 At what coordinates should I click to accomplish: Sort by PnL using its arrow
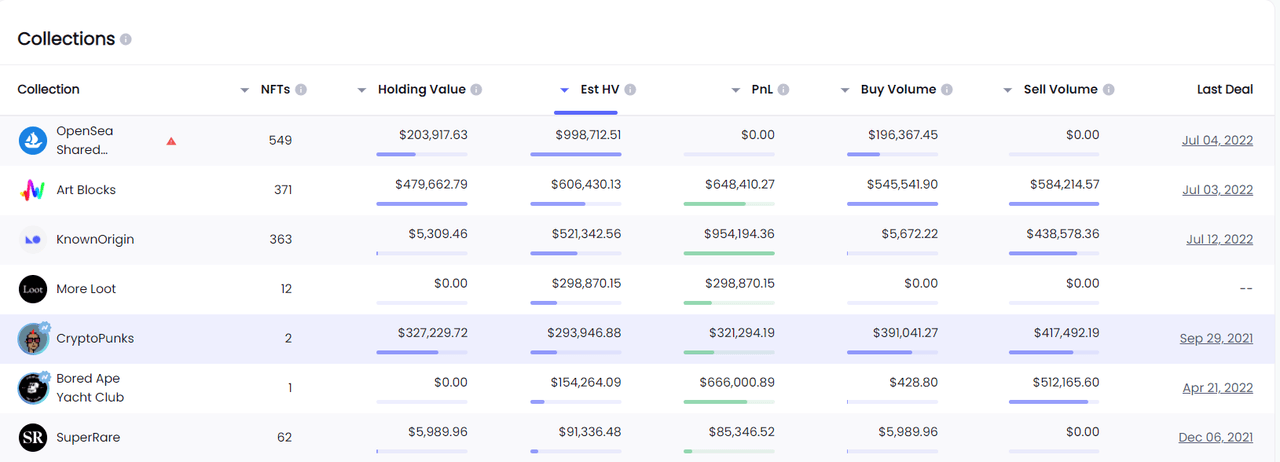tap(736, 90)
